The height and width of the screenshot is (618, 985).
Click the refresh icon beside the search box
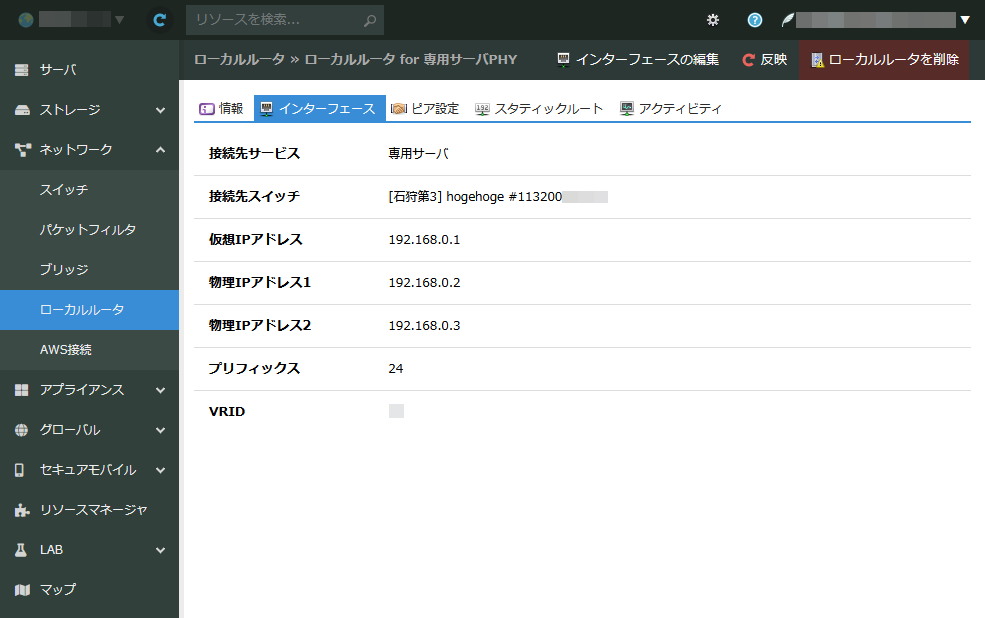(160, 20)
